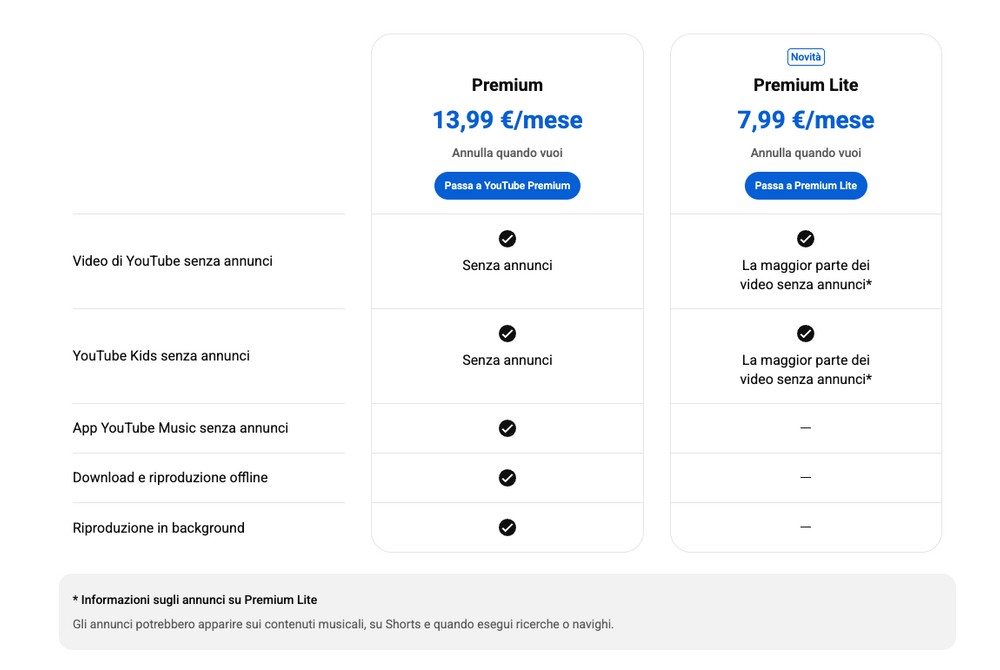Click the 7,99 €/mese price

tap(805, 120)
